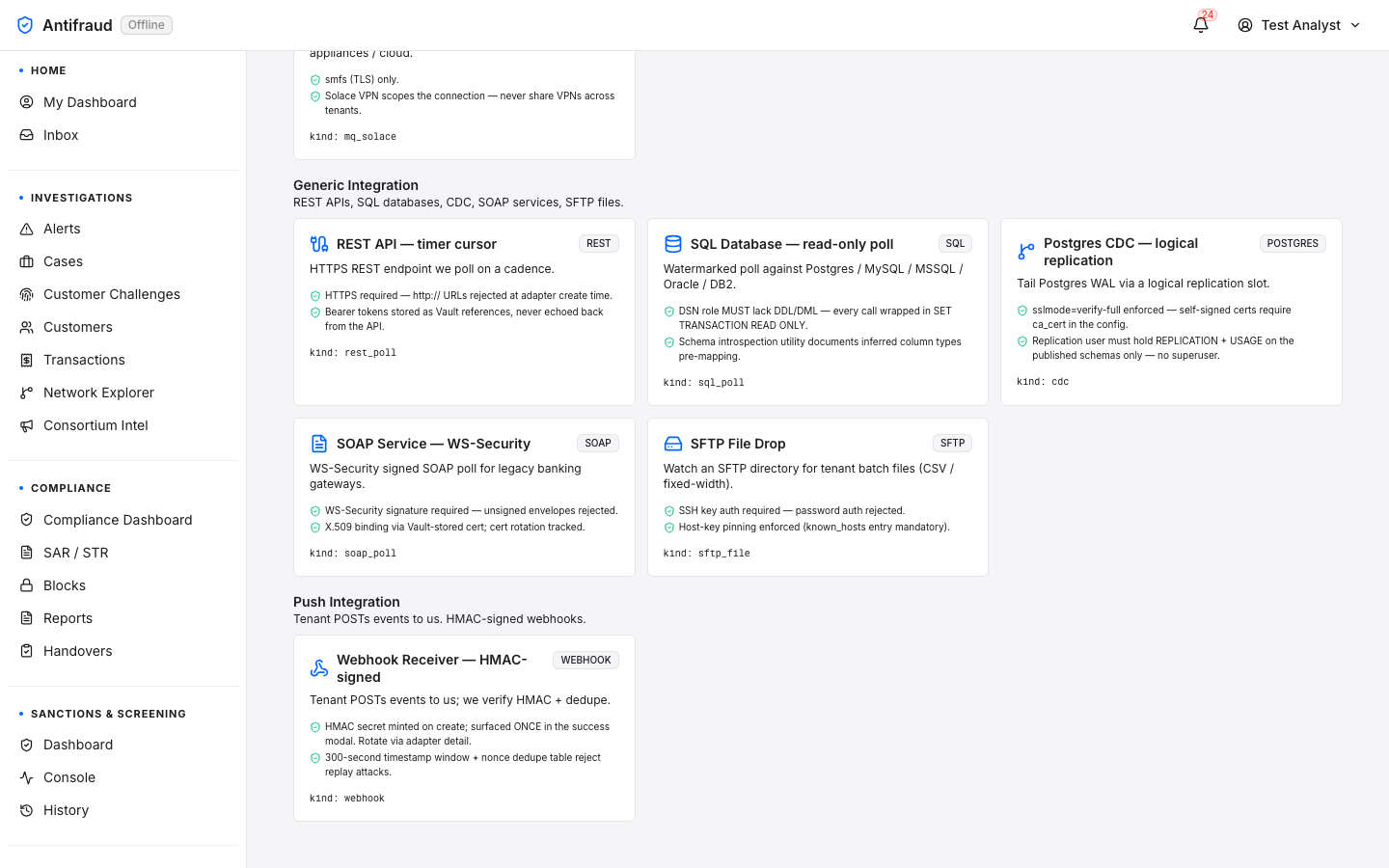Viewport: 1389px width, 868px height.
Task: Click the Transactions icon in sidebar
Action: pos(27,360)
